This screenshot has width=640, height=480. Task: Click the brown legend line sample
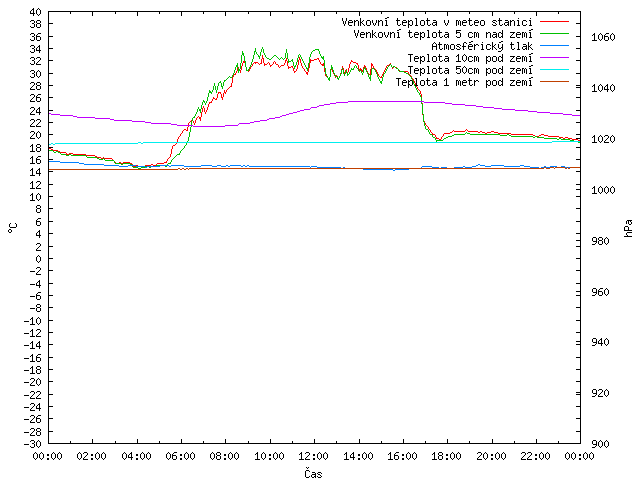click(x=554, y=82)
